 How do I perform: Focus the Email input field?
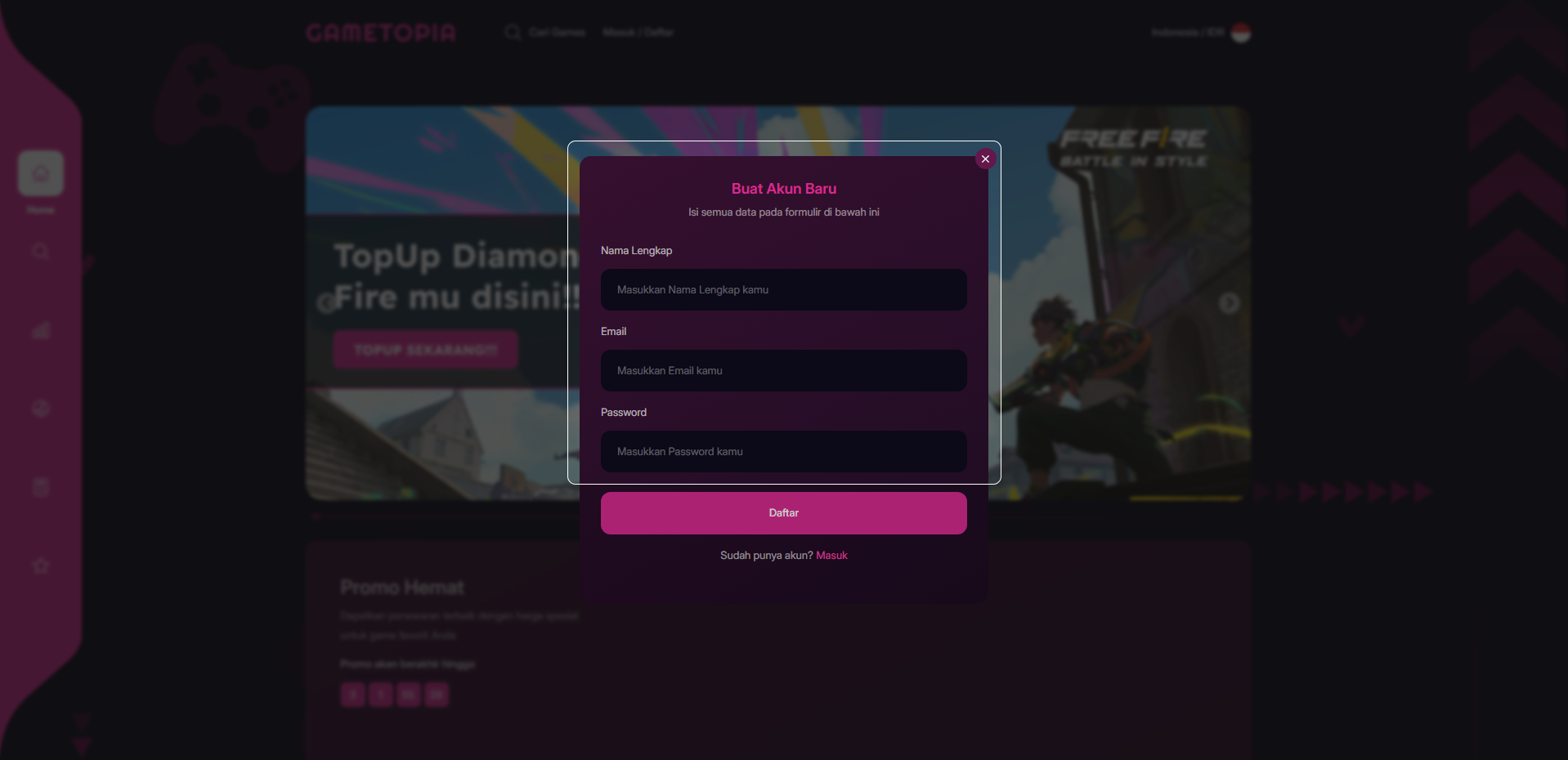pos(783,371)
